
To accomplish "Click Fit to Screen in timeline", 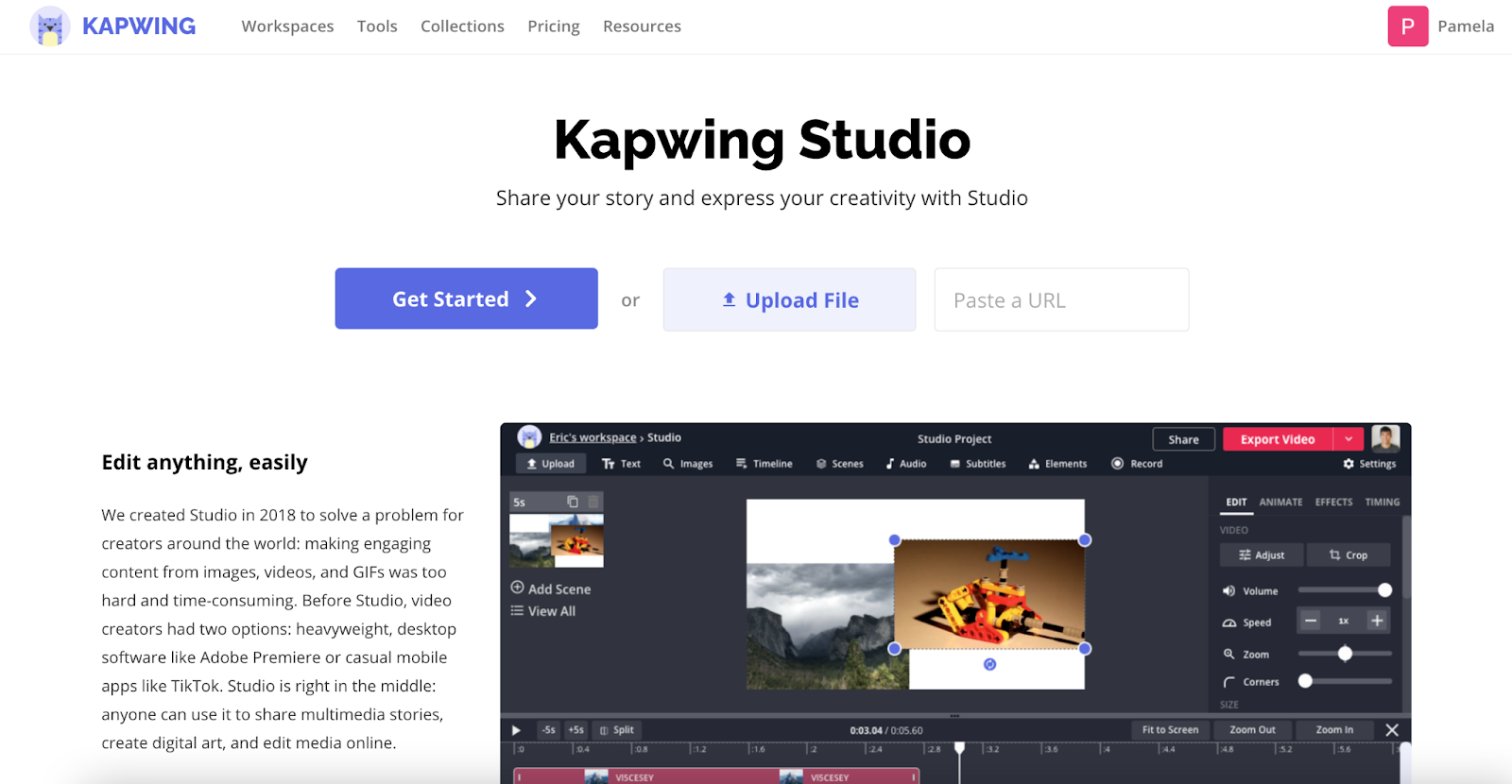I will coord(1170,730).
